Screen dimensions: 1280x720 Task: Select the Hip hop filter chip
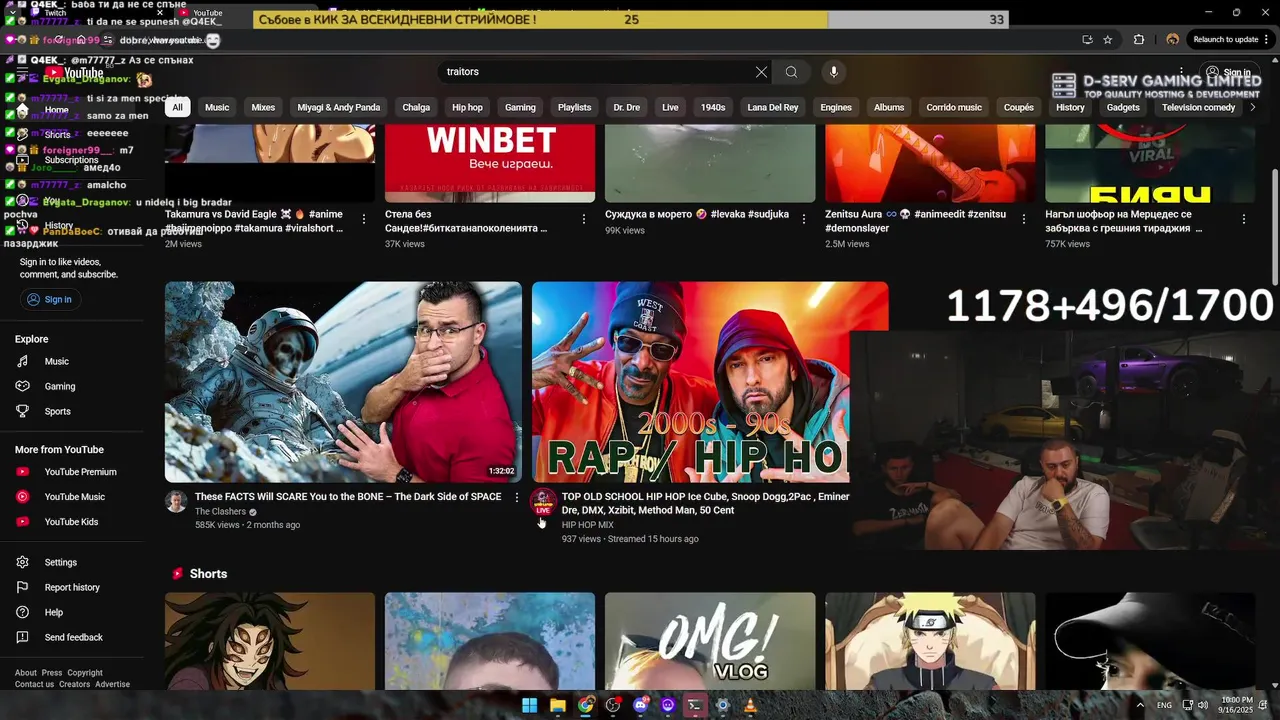pos(467,107)
